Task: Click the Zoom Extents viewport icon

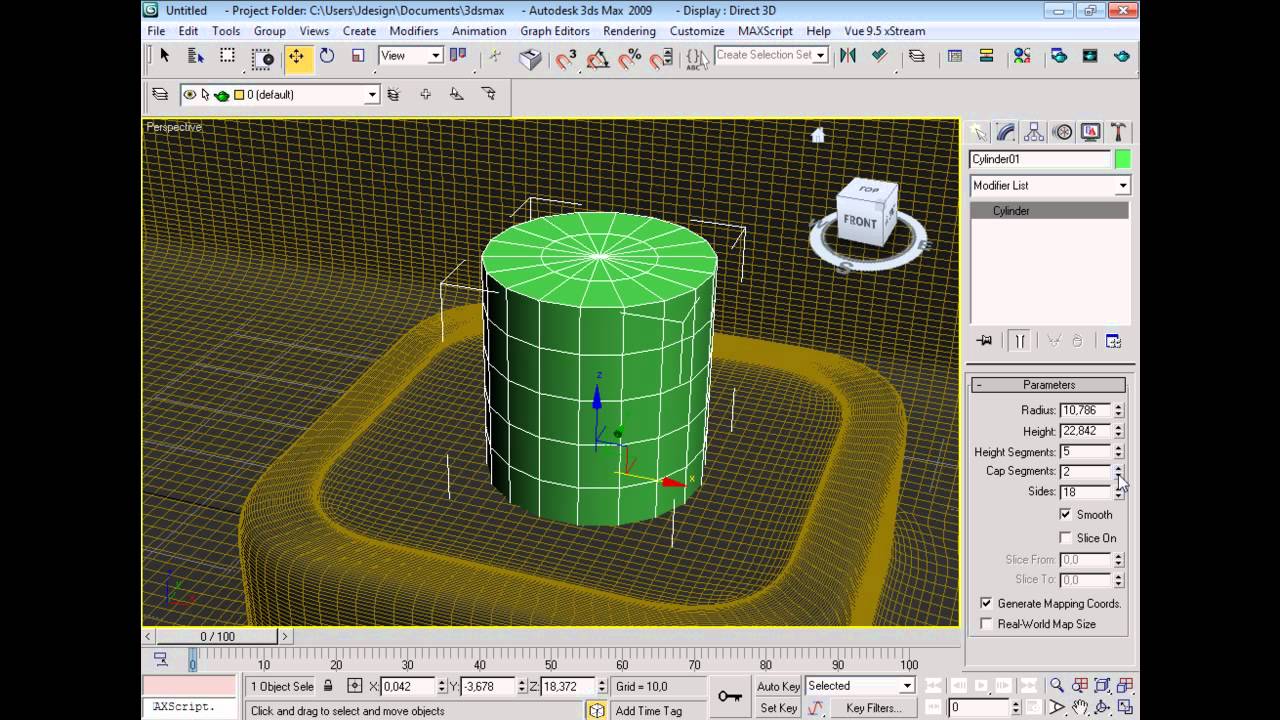Action: [x=1103, y=685]
